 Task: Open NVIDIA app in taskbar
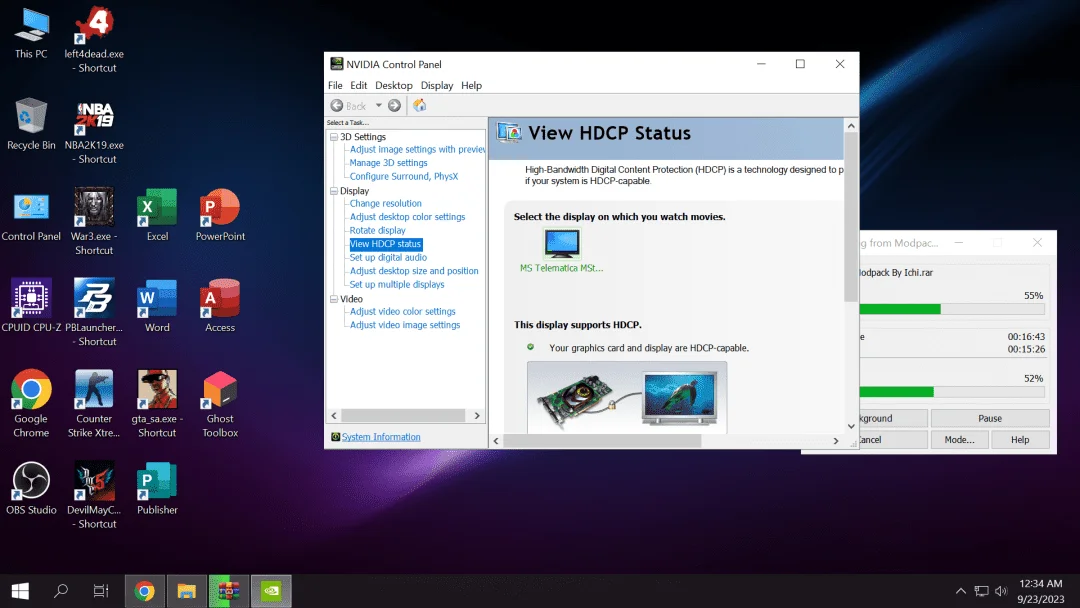pos(271,591)
